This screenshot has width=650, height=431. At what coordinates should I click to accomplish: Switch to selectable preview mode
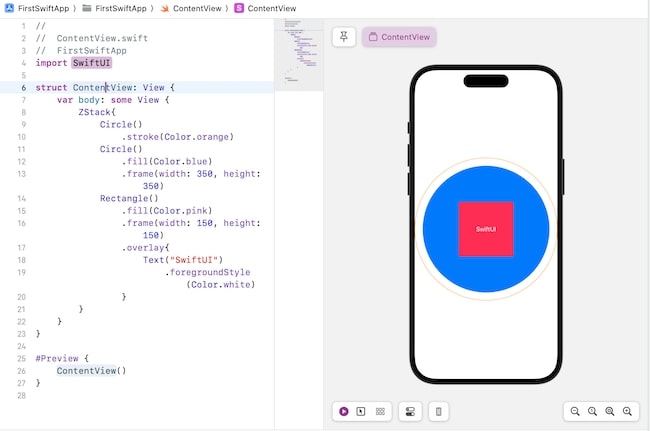tap(361, 411)
